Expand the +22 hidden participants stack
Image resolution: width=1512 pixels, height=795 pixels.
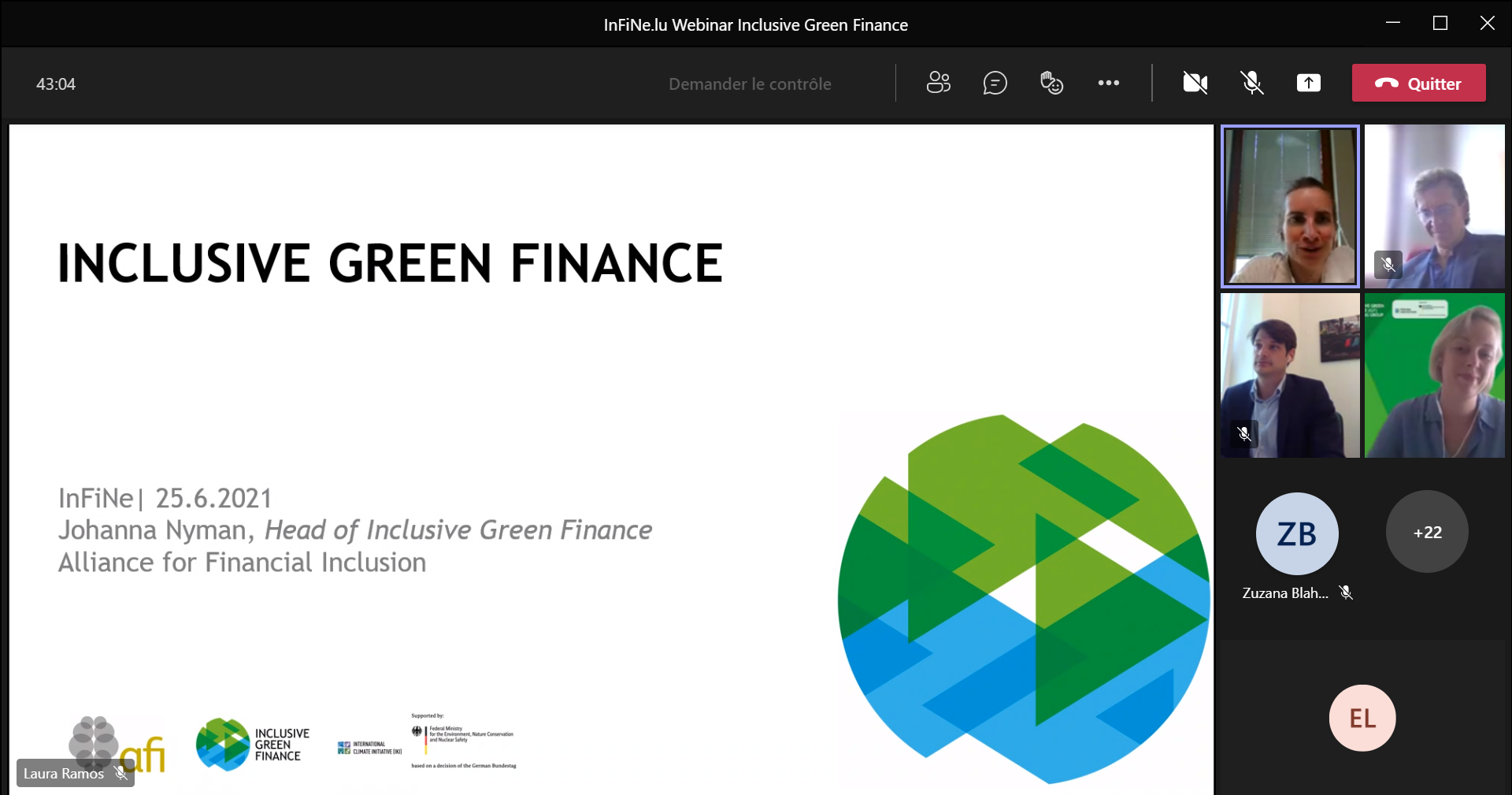coord(1426,533)
